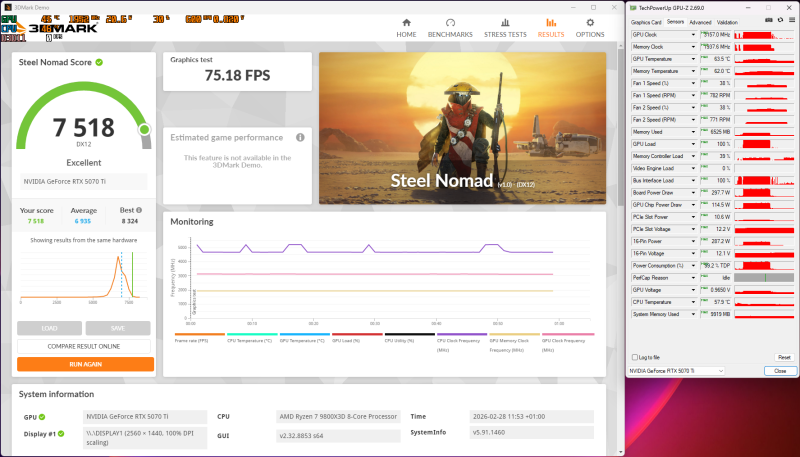Toggle the GPU Load (%) legend entry

tap(357, 338)
